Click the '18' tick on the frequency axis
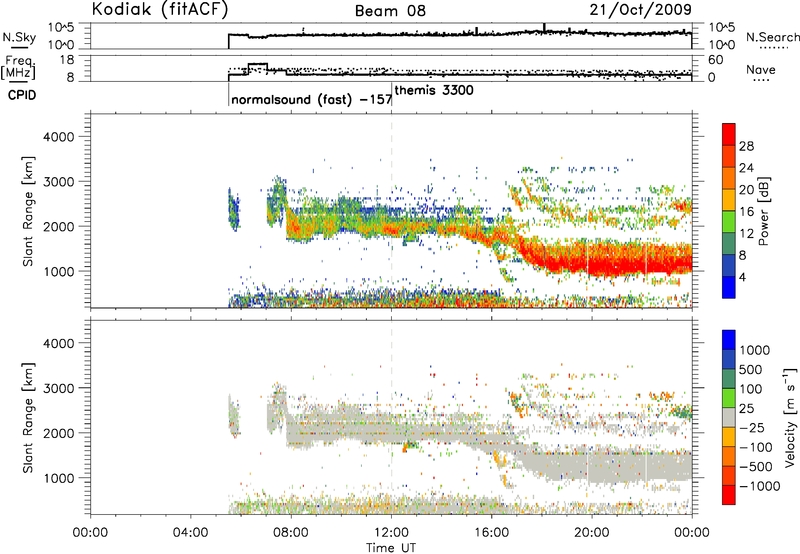Viewport: 800px width, 554px height. [x=66, y=60]
